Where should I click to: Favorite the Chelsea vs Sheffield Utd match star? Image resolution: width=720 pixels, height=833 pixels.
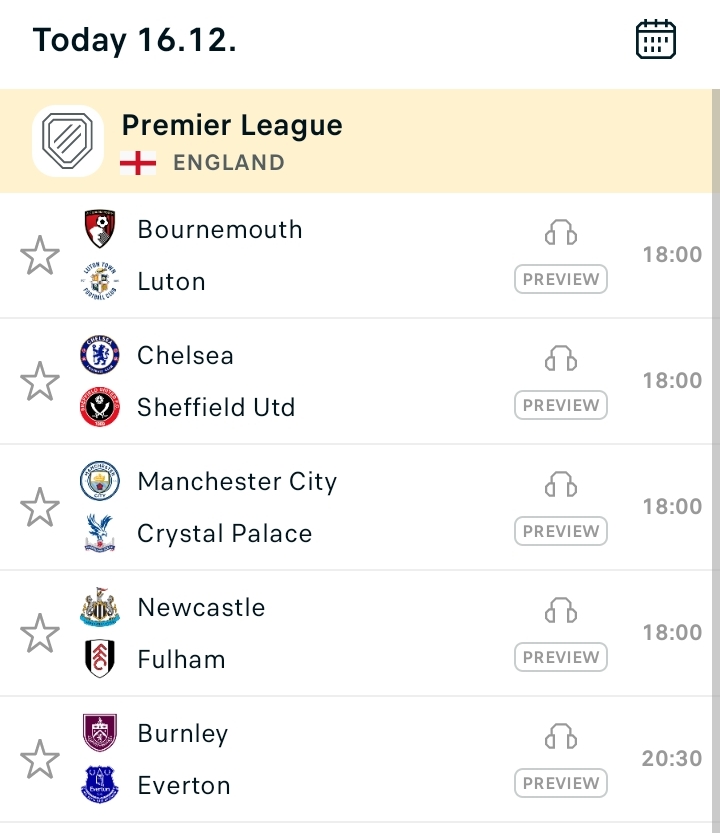pos(40,381)
